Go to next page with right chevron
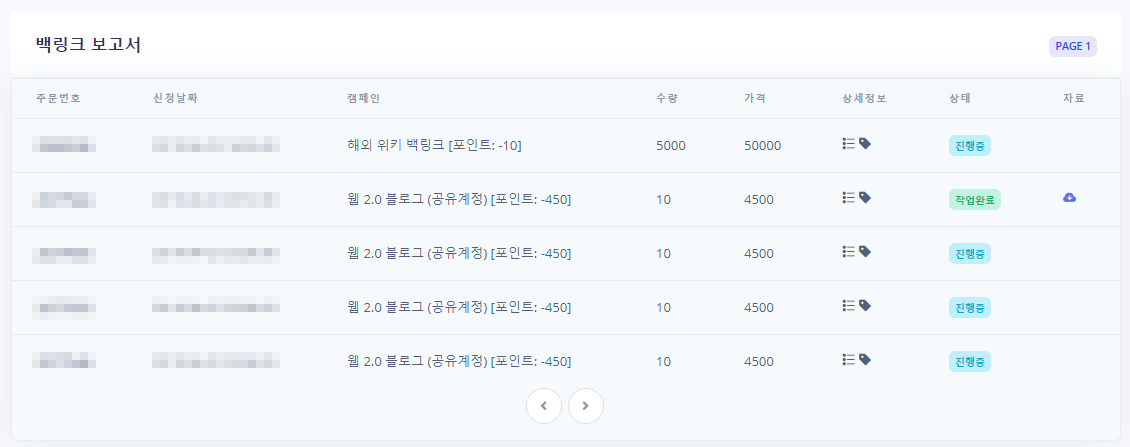 coord(586,406)
